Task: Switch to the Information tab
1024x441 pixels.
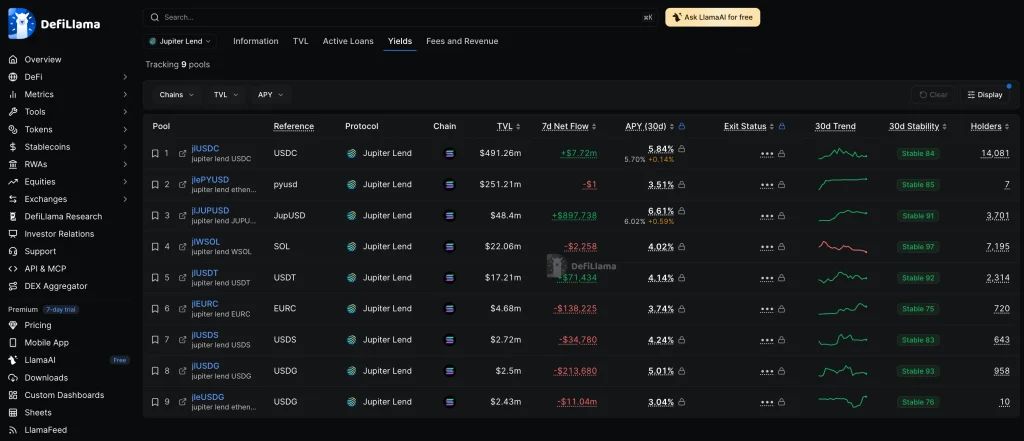Action: tap(255, 41)
